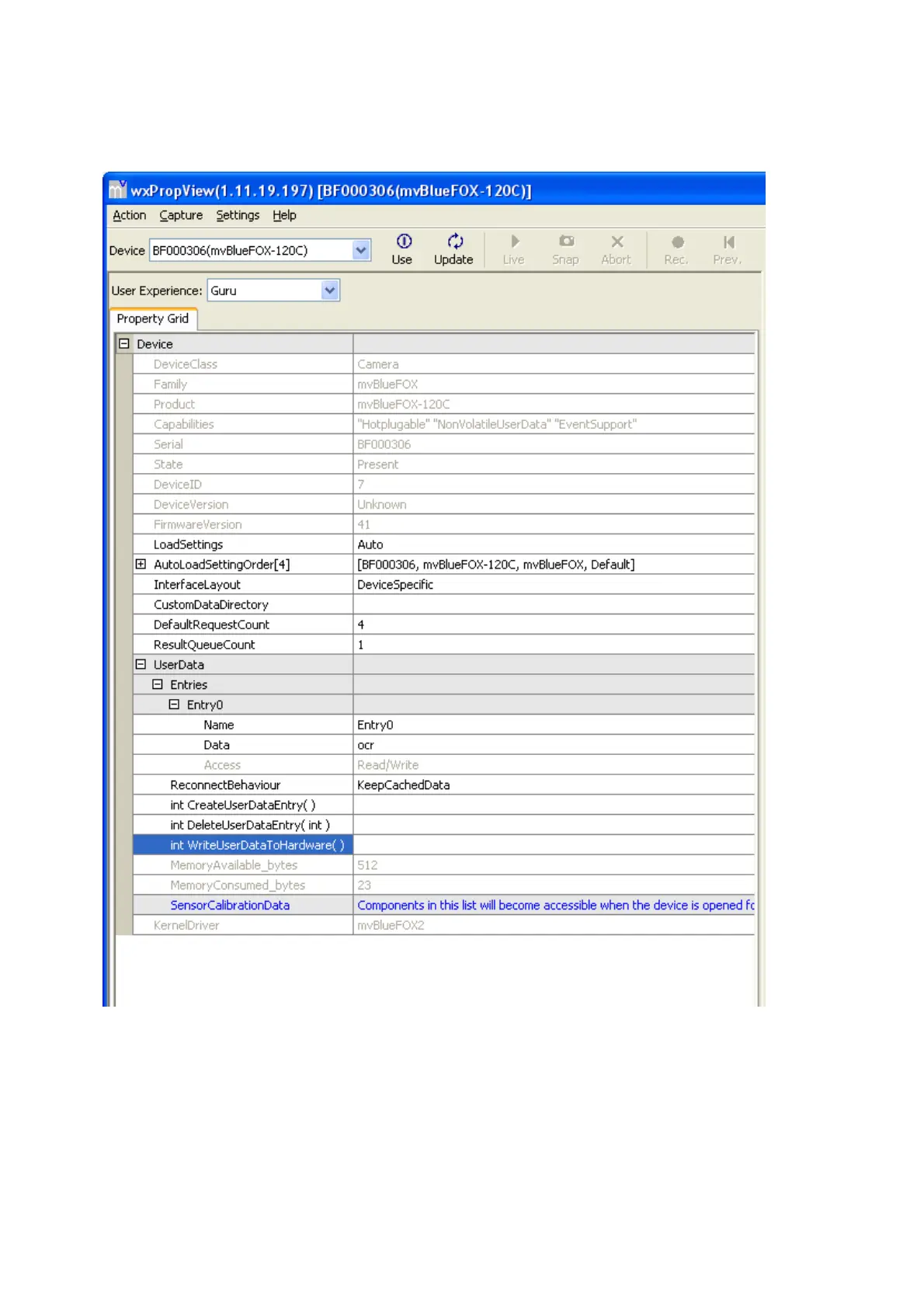Click the ResultQueueCount value 1
The width and height of the screenshot is (924, 1308).
point(360,645)
